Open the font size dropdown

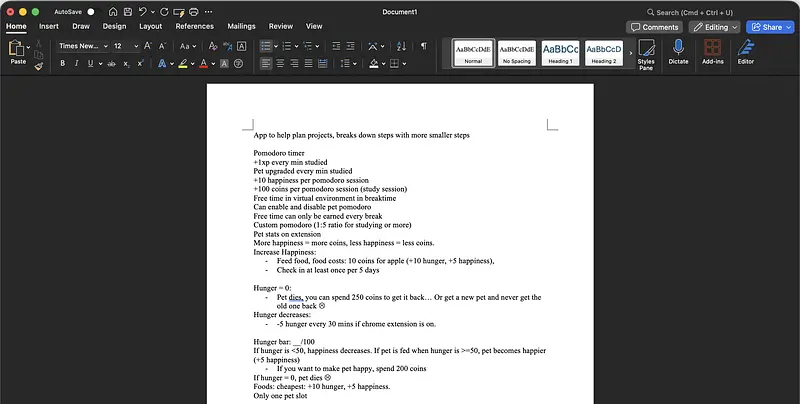pos(125,46)
